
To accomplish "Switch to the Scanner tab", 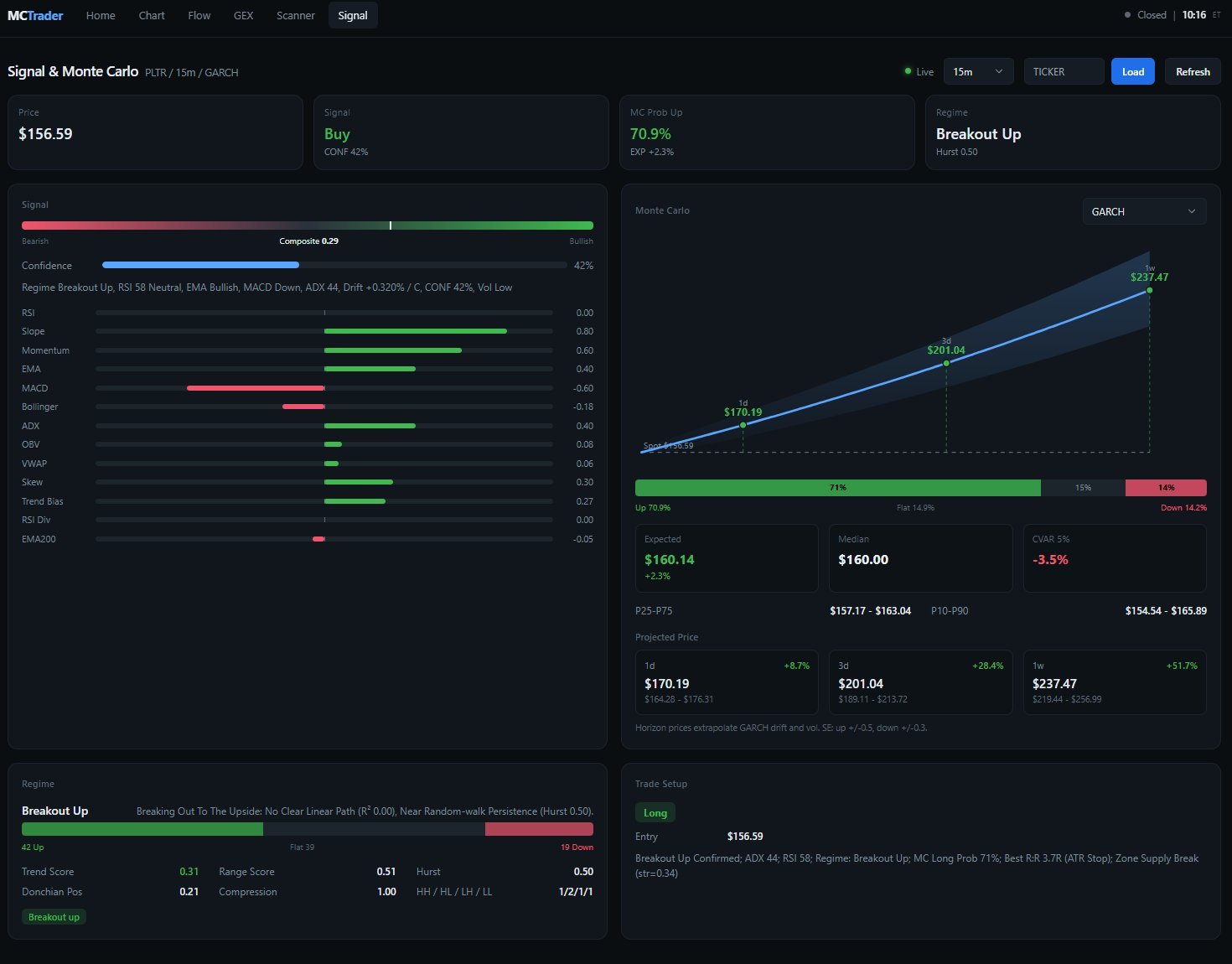I will point(296,15).
